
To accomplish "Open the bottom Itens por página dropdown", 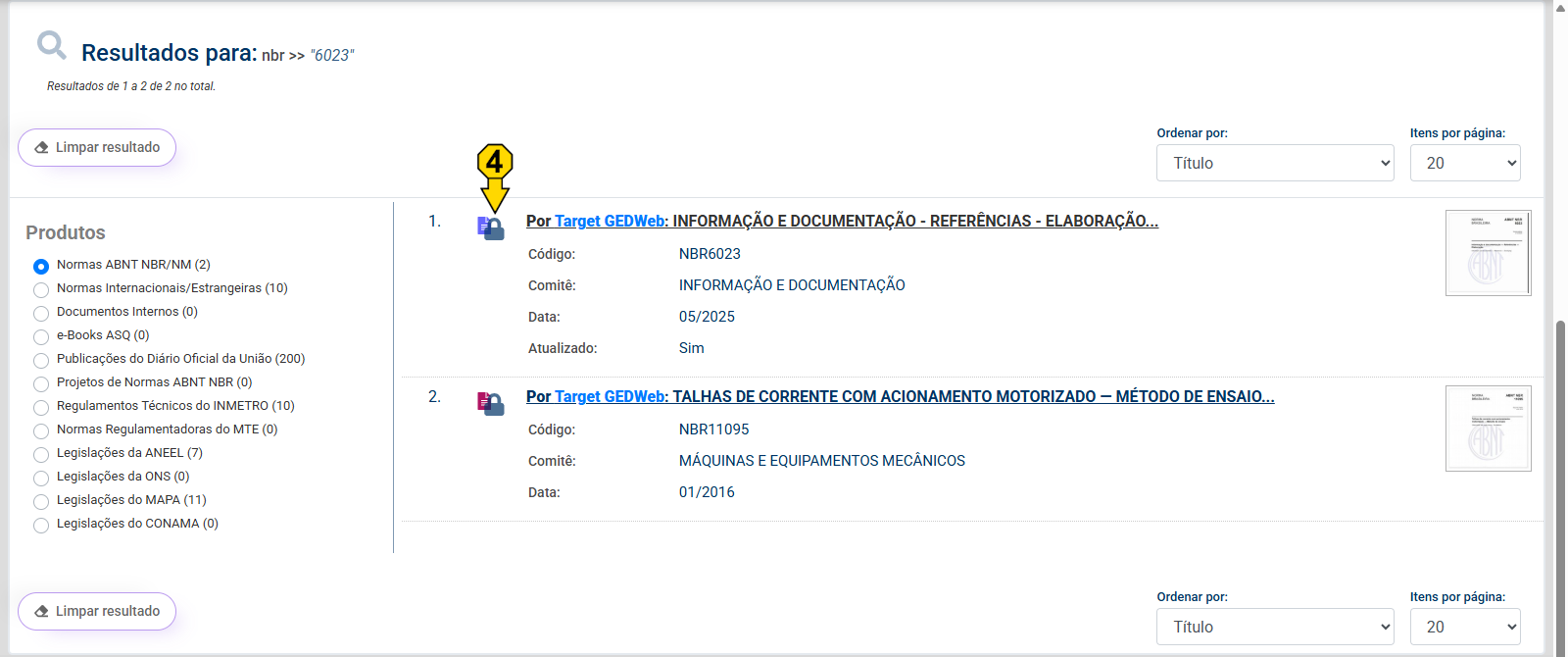I will [x=1465, y=627].
